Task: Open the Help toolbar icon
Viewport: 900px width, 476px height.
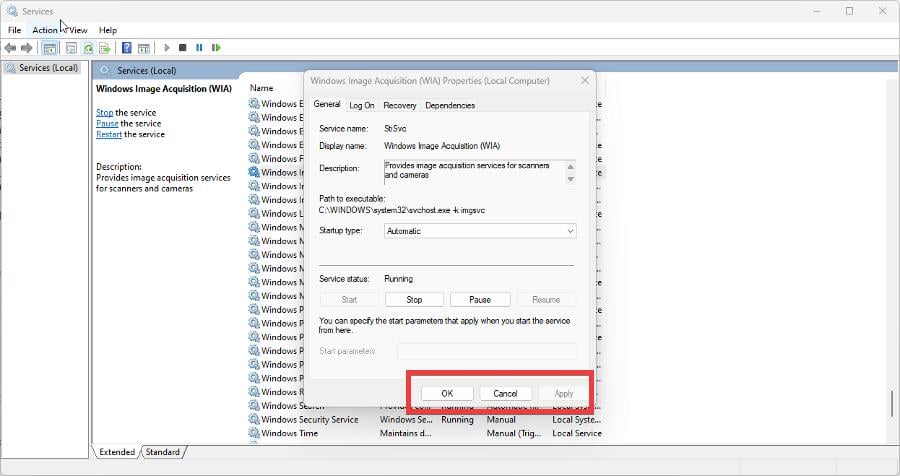Action: coord(127,48)
